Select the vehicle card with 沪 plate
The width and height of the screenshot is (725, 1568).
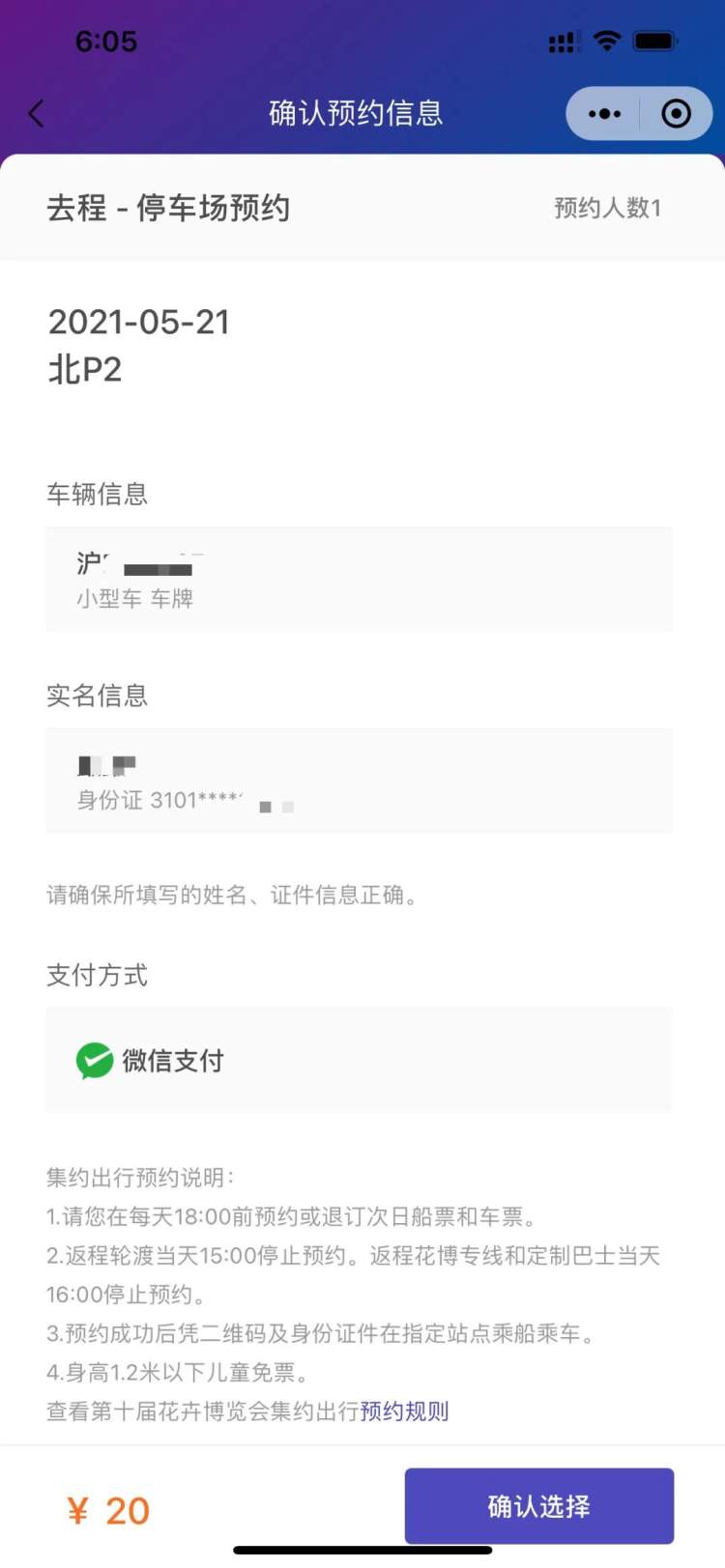(x=359, y=579)
